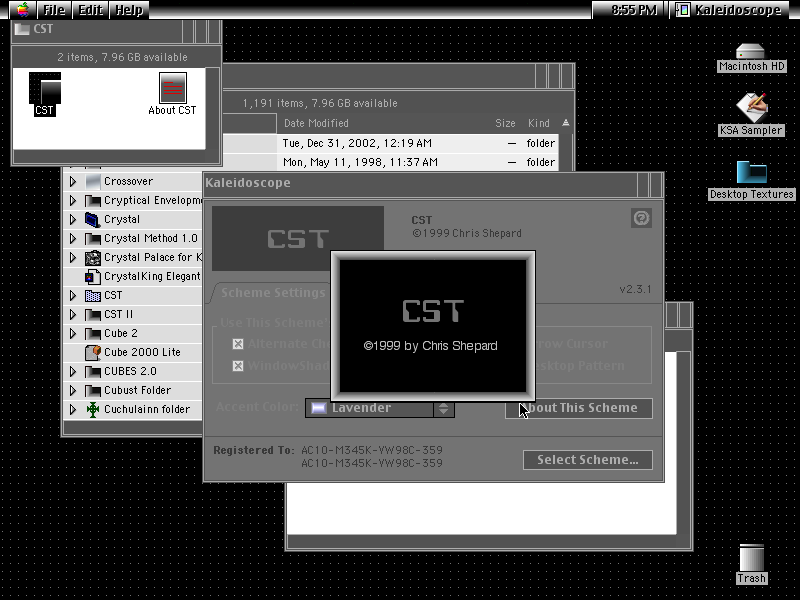Expand the CUBES 2.0 disclosure triangle
The height and width of the screenshot is (600, 800).
73,371
